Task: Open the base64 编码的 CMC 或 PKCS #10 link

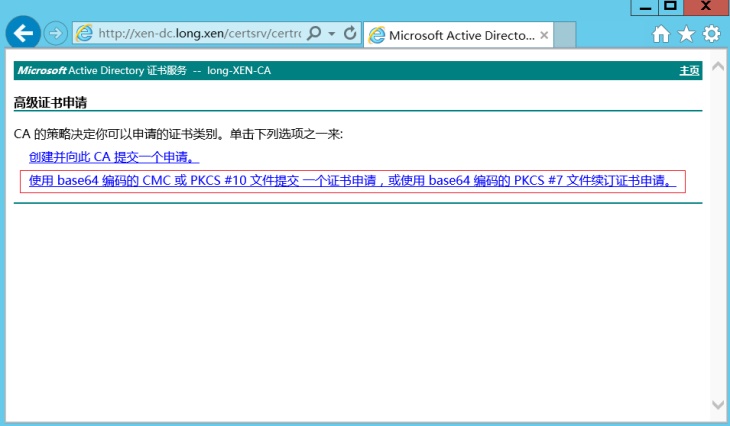Action: coord(352,181)
